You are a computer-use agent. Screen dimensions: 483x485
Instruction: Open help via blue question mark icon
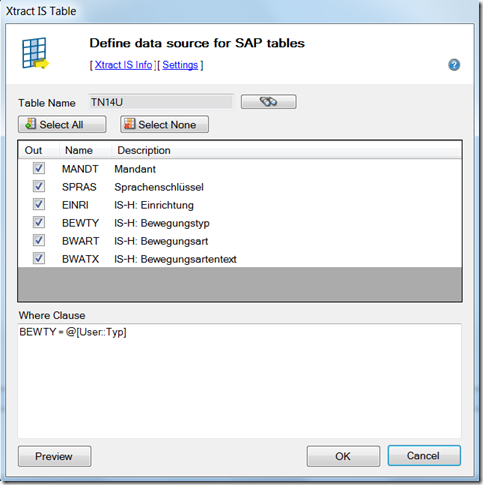(x=454, y=65)
